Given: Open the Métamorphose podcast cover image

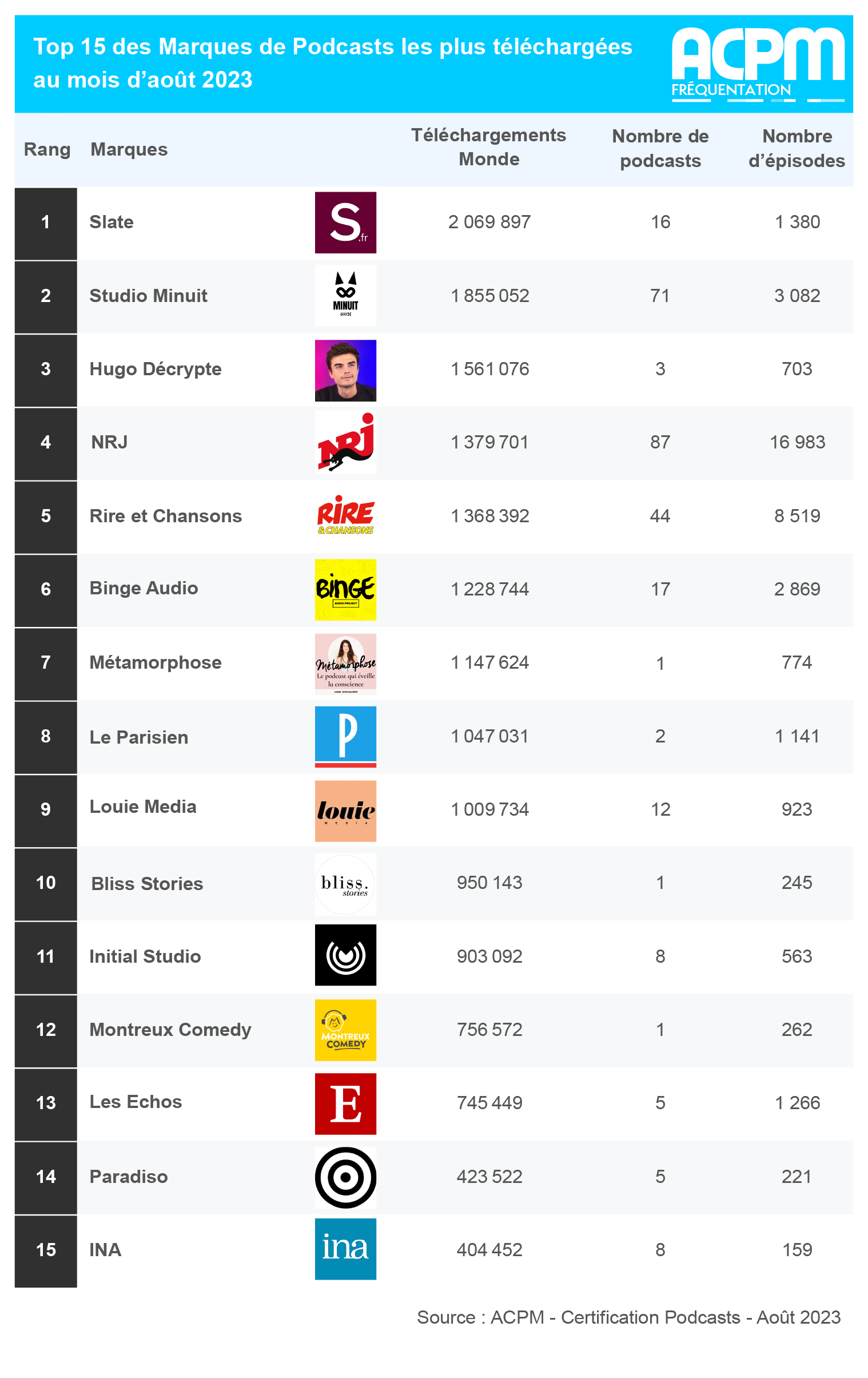Looking at the screenshot, I should pyautogui.click(x=345, y=663).
